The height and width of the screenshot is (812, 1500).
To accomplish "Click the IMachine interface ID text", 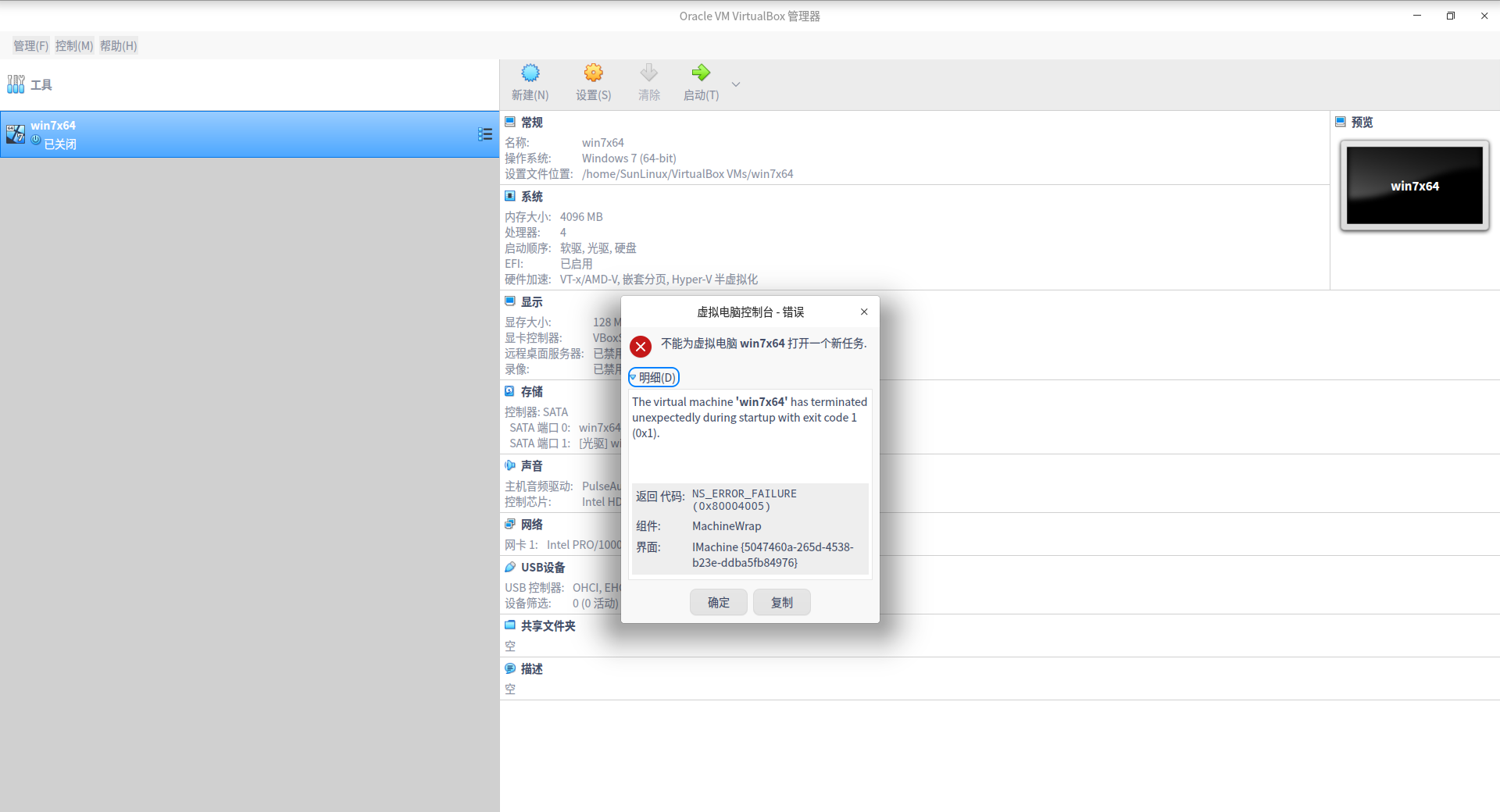I will coord(773,555).
